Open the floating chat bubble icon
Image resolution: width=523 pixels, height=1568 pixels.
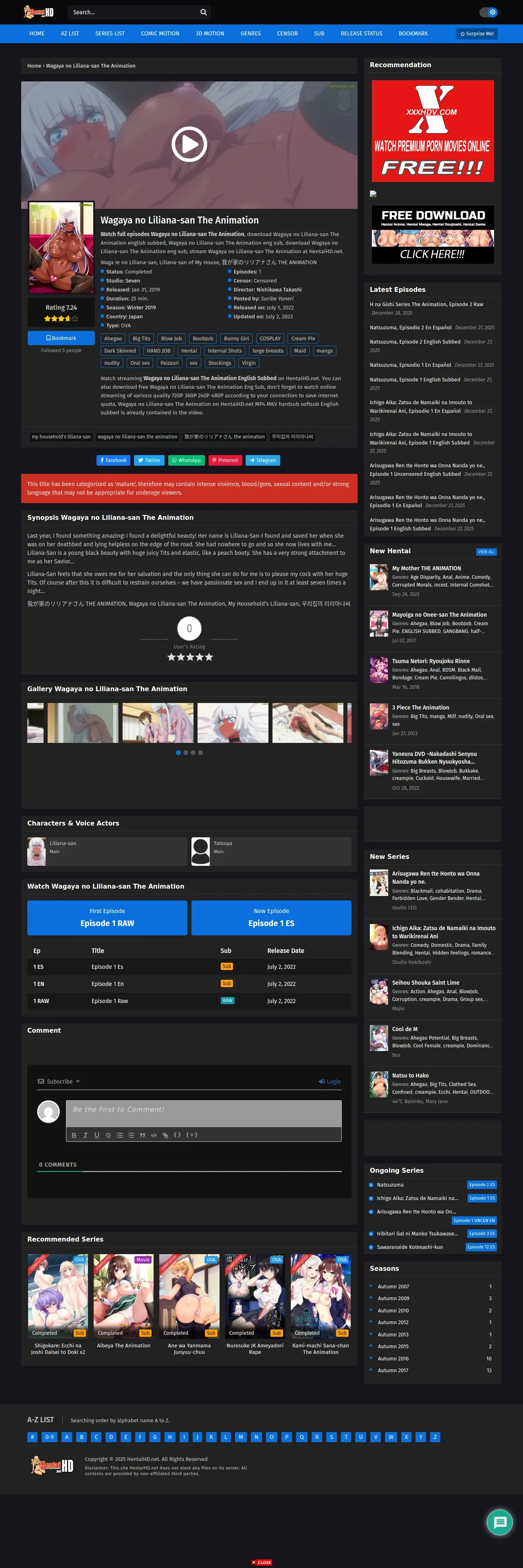tap(500, 1522)
